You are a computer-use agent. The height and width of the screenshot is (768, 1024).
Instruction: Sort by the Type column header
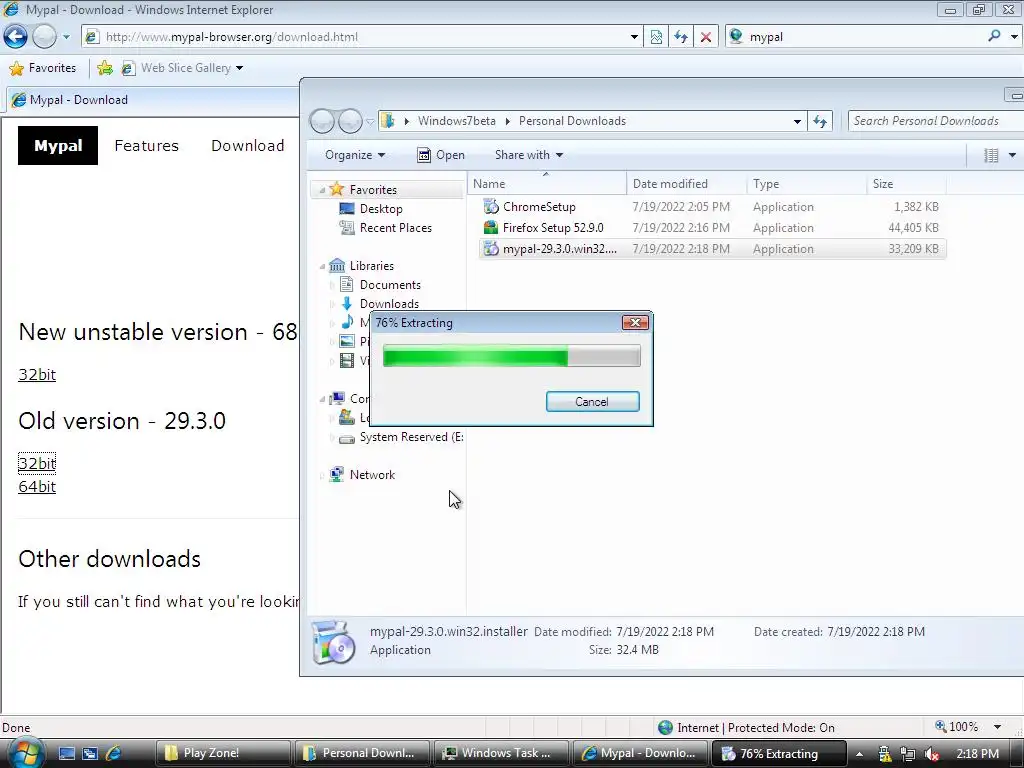tap(807, 184)
